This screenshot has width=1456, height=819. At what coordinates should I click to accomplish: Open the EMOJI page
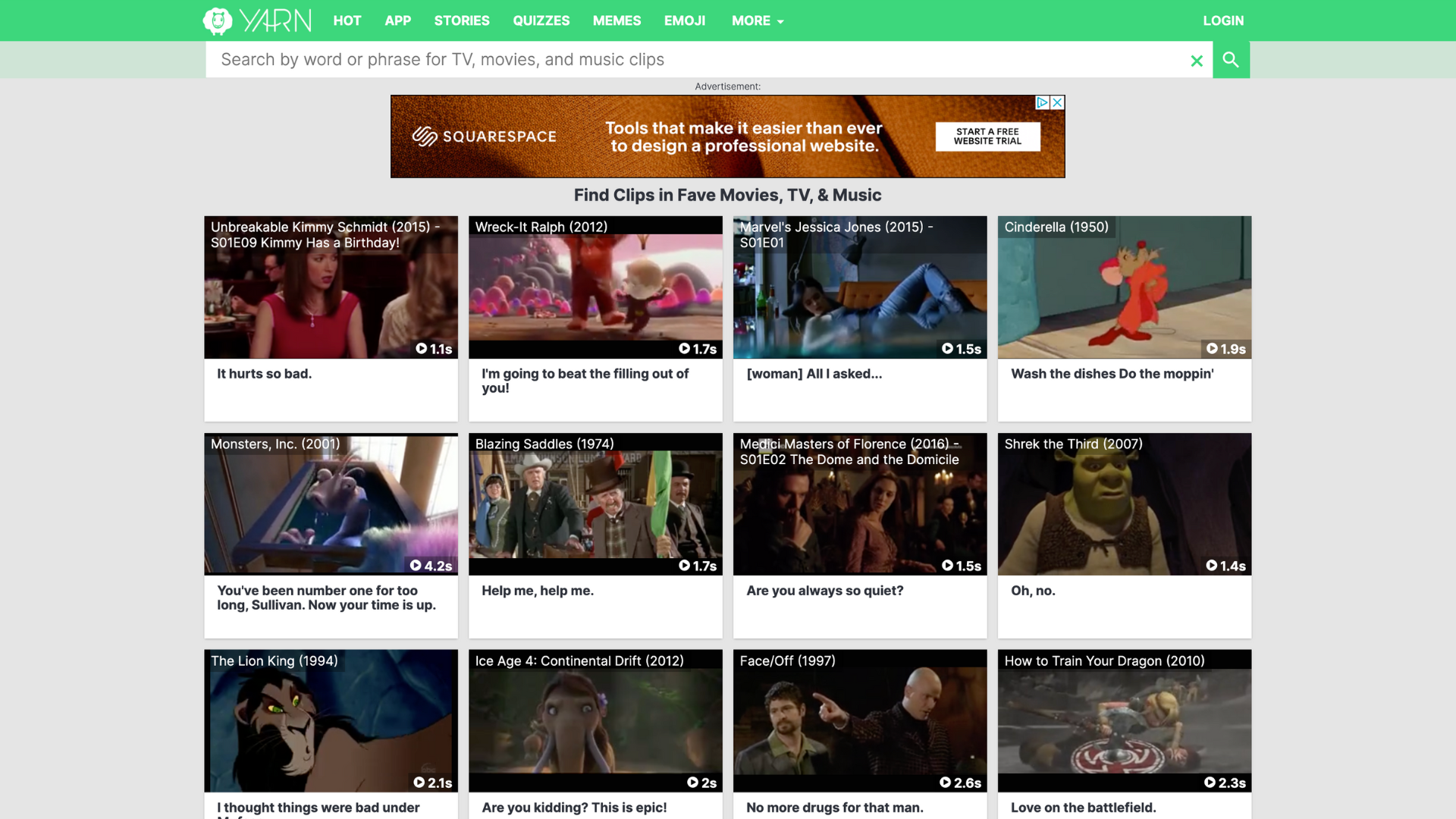pyautogui.click(x=685, y=20)
